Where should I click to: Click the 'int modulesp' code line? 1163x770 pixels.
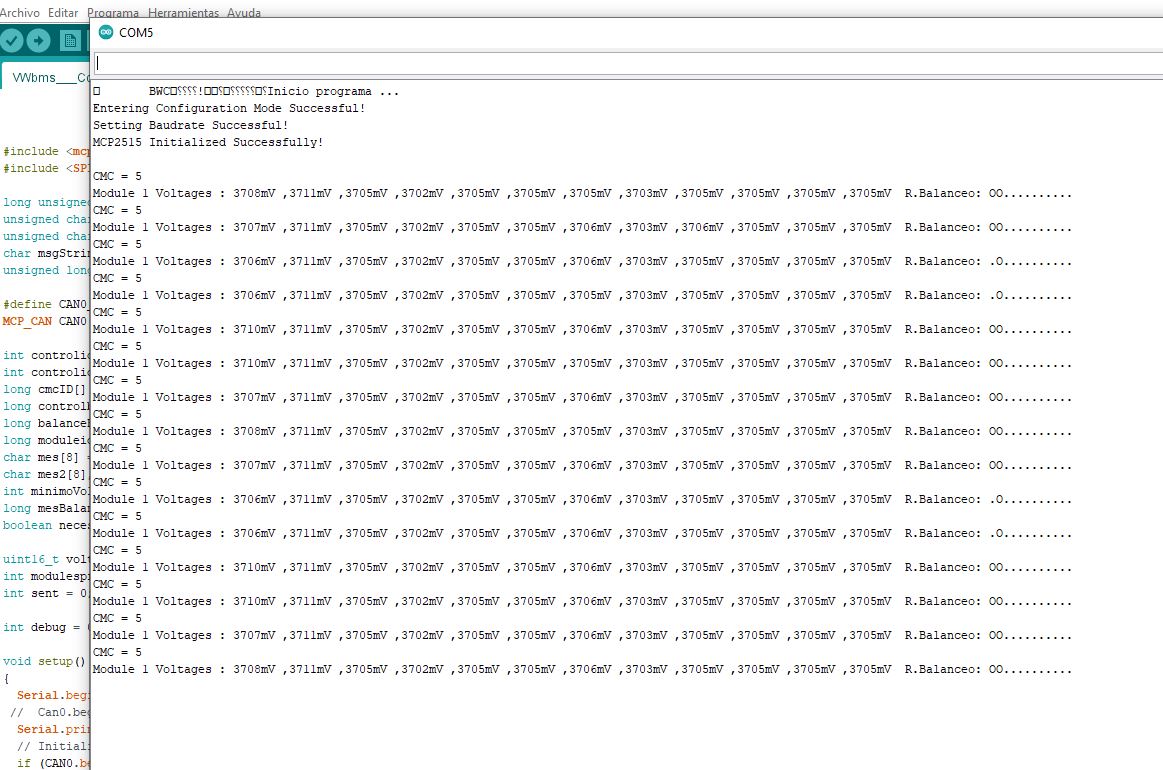click(x=46, y=576)
